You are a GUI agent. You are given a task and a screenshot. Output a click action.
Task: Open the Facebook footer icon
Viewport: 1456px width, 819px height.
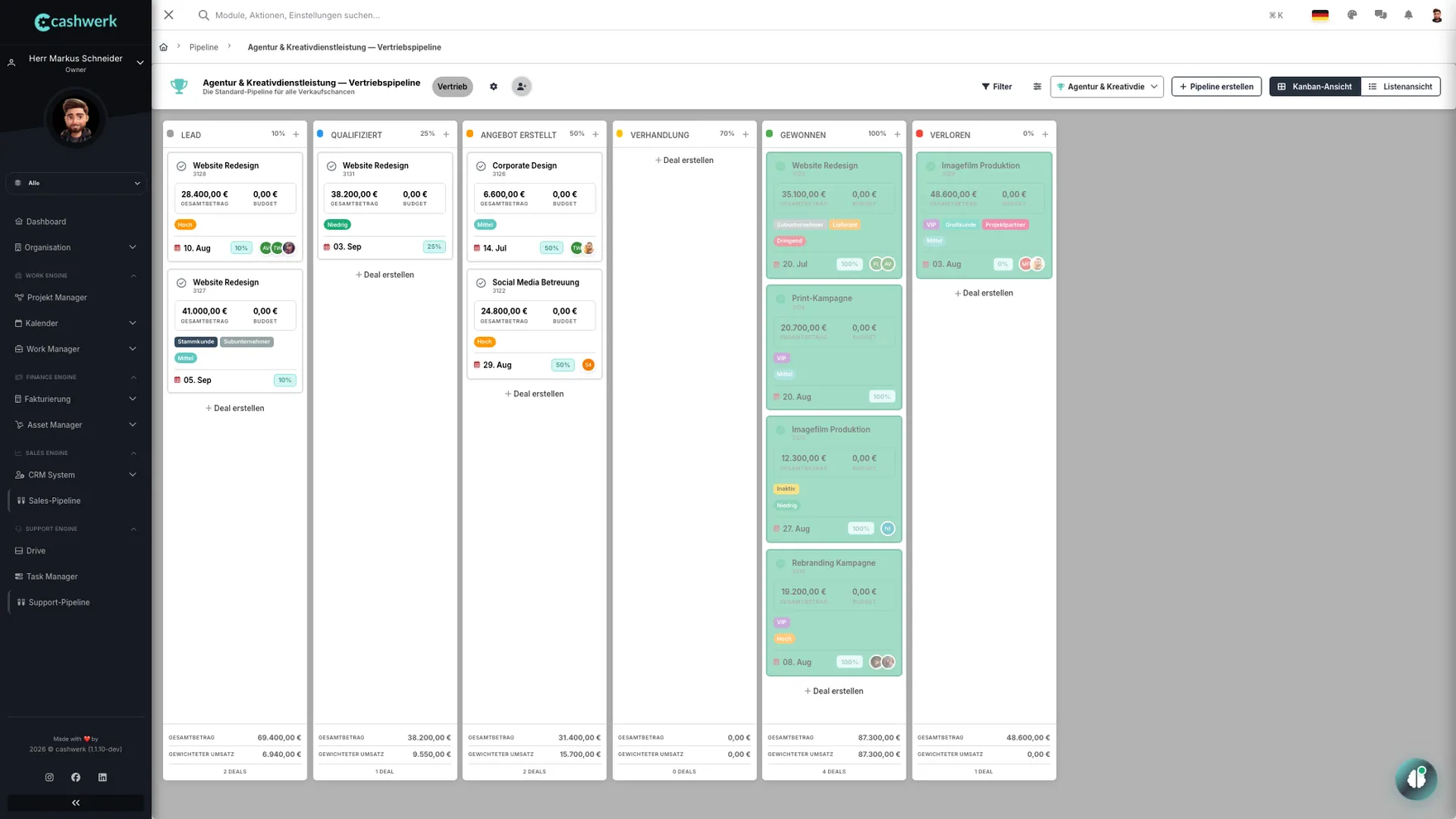[x=76, y=777]
